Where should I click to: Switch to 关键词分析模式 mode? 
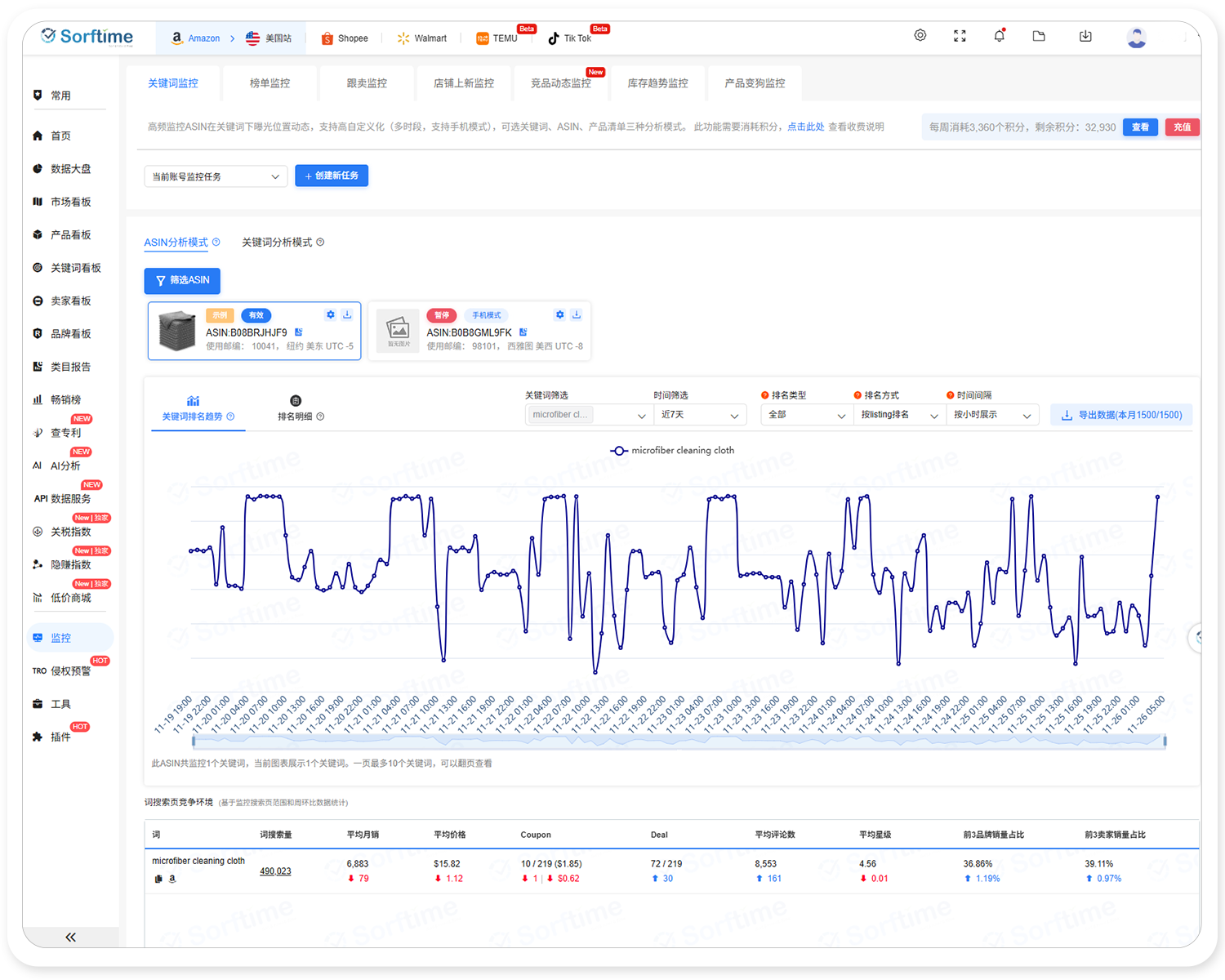(x=277, y=243)
